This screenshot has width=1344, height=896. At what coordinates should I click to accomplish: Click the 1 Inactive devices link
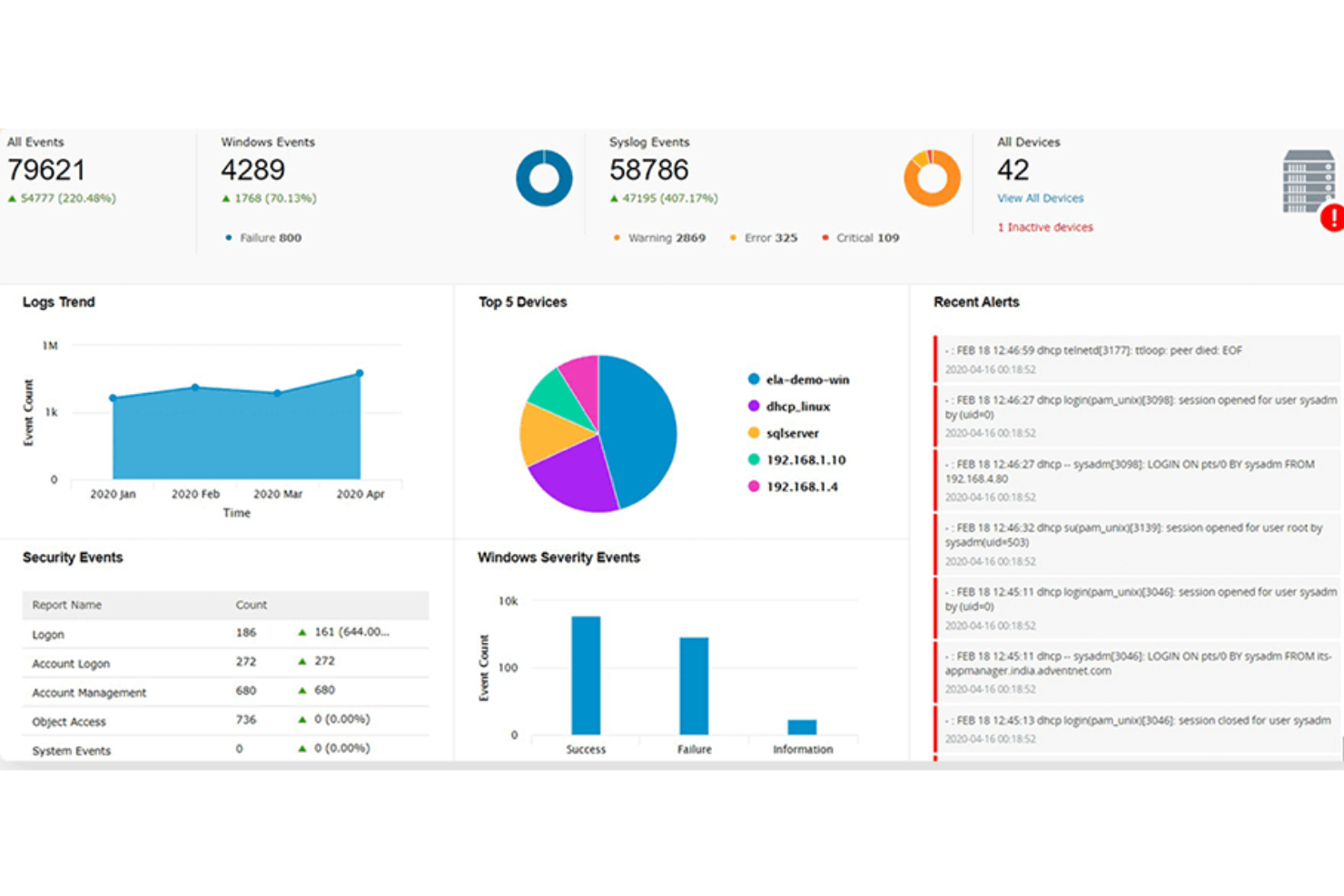pos(1044,227)
